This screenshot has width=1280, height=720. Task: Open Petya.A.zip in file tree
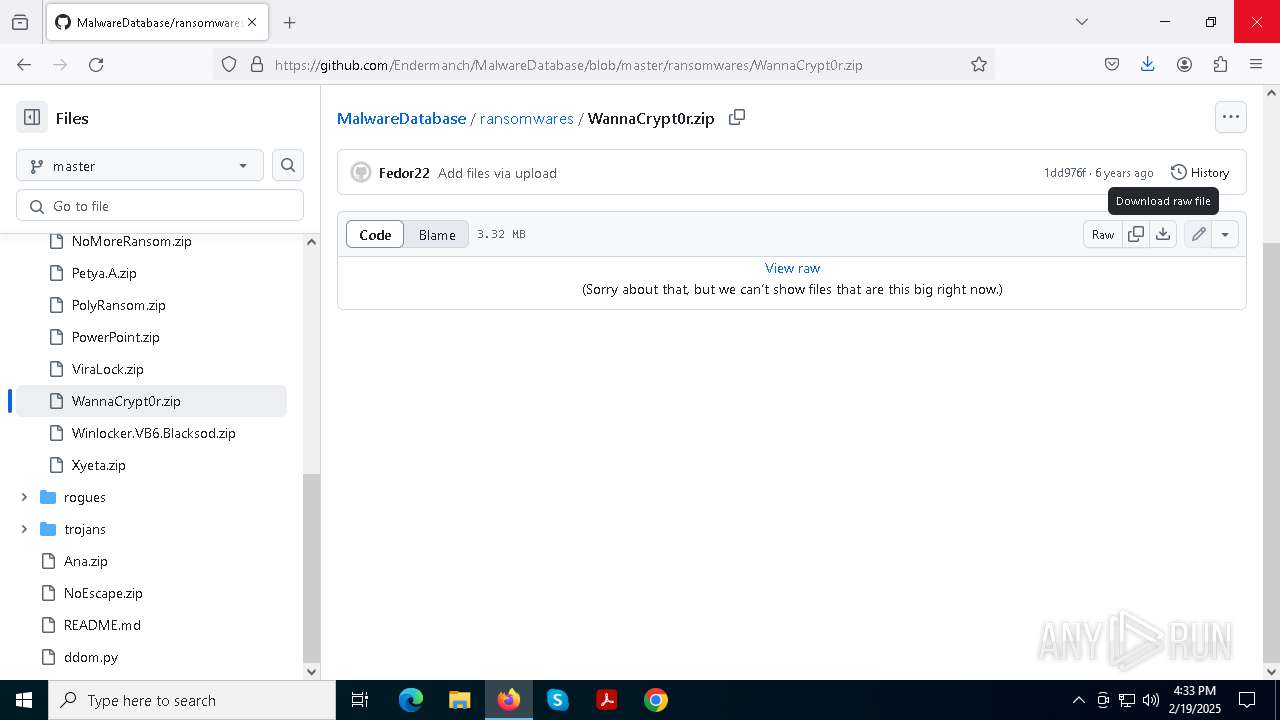point(104,273)
